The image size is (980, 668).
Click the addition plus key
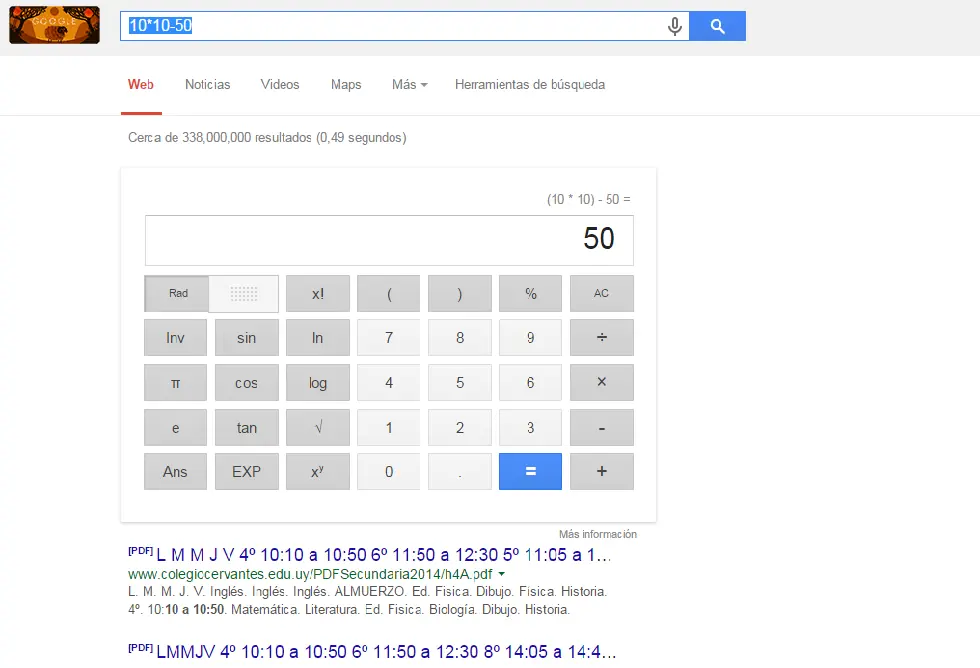[602, 472]
